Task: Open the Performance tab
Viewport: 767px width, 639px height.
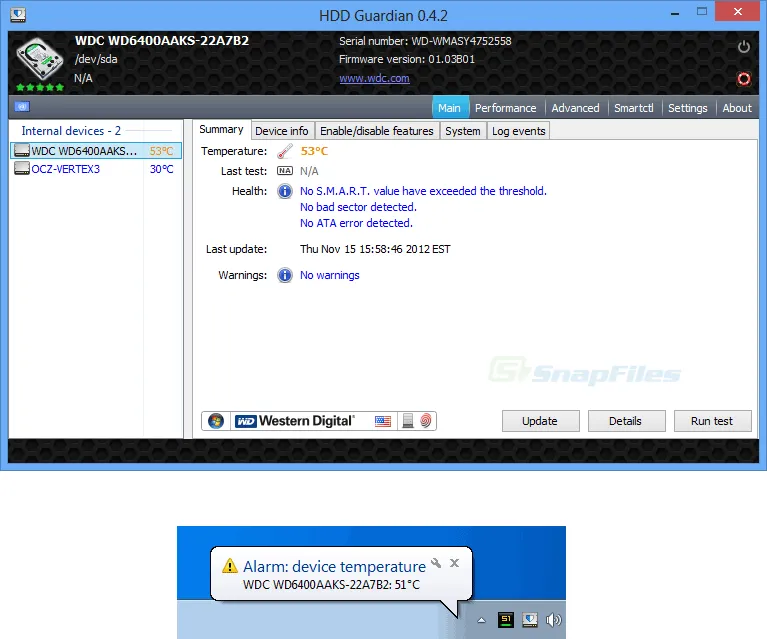Action: (x=505, y=108)
